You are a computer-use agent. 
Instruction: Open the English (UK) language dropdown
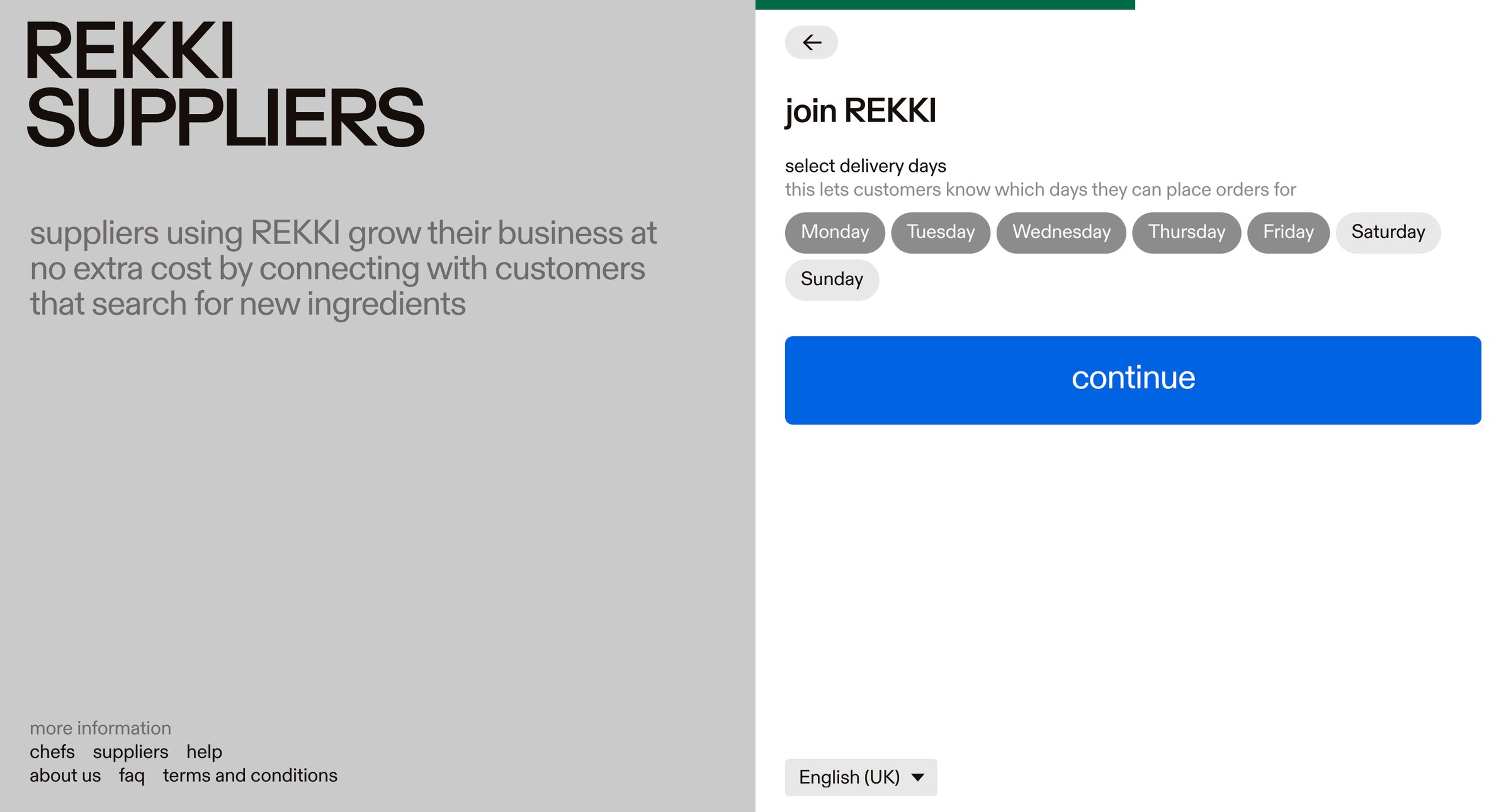coord(861,777)
